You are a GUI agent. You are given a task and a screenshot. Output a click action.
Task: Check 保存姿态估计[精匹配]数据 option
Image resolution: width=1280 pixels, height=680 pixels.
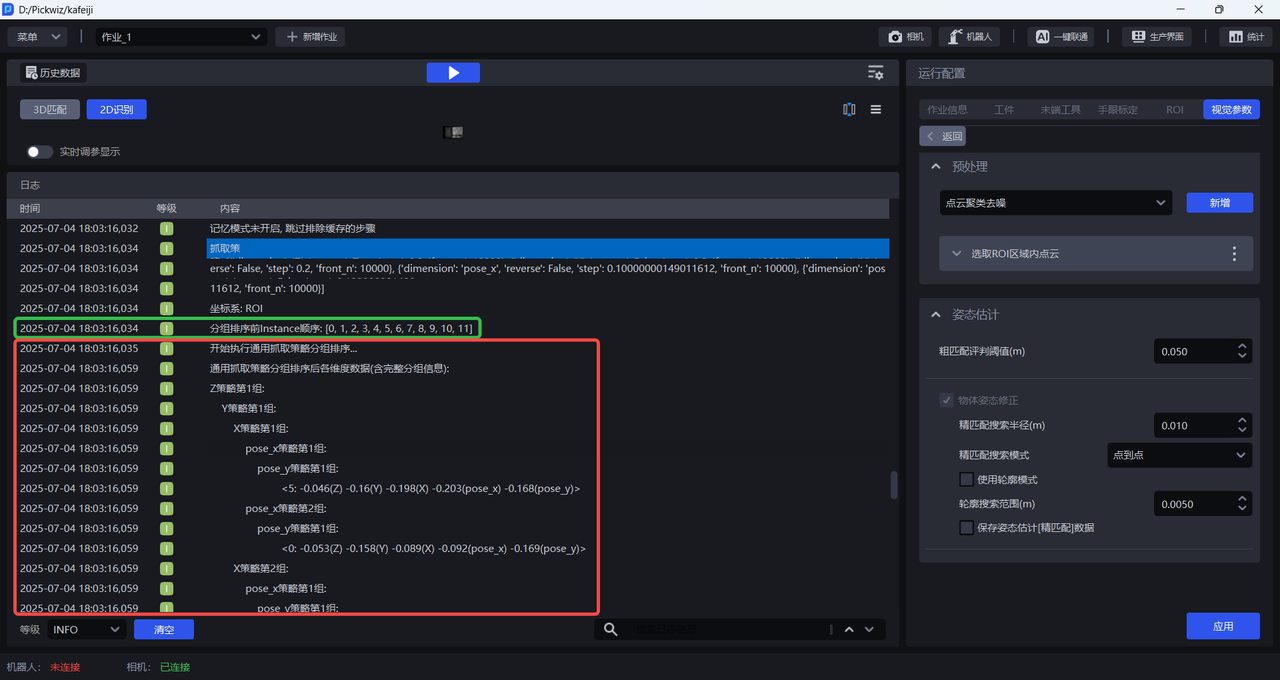[966, 527]
